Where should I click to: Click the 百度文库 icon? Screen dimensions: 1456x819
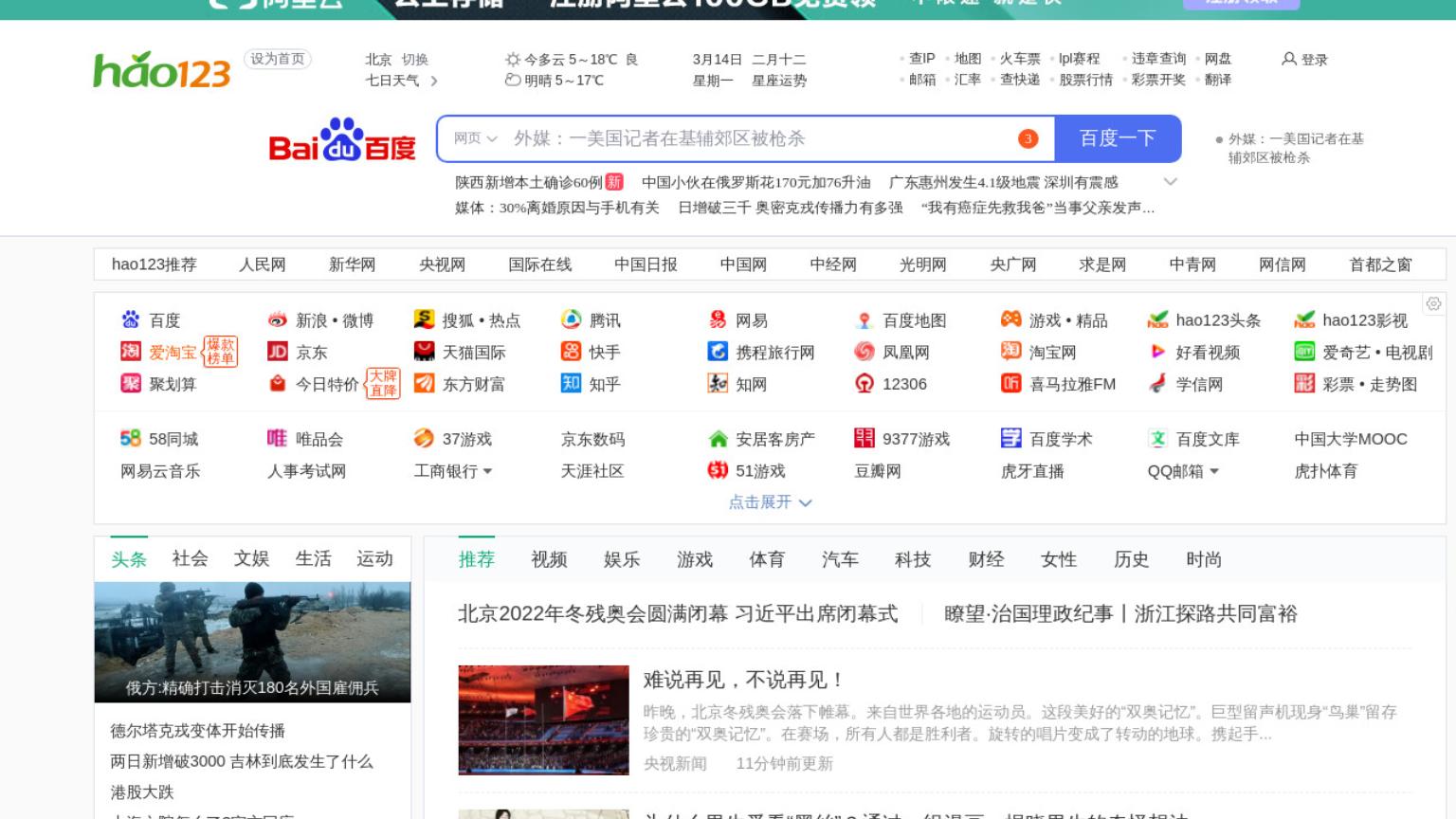(x=1157, y=438)
